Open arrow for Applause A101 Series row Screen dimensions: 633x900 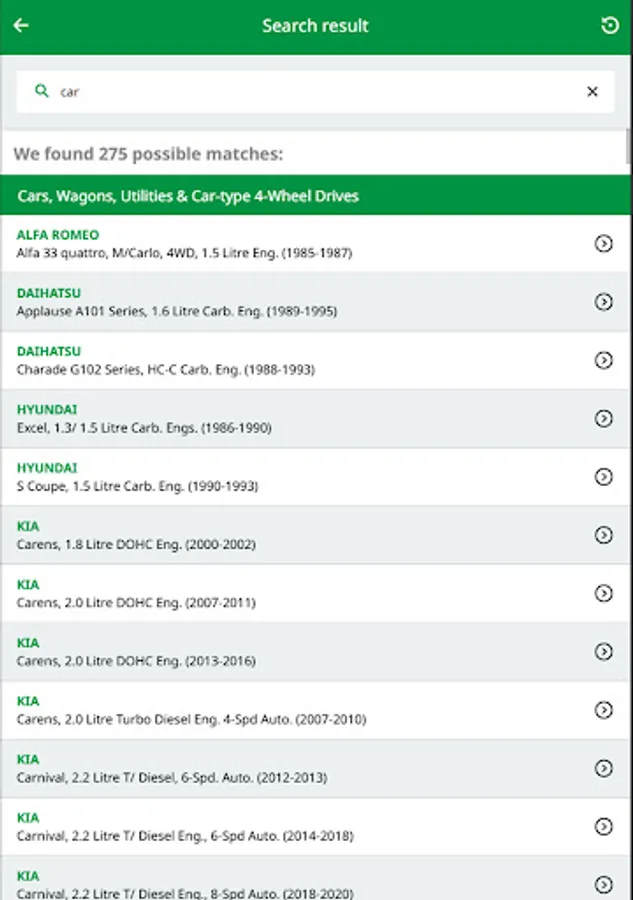click(603, 301)
